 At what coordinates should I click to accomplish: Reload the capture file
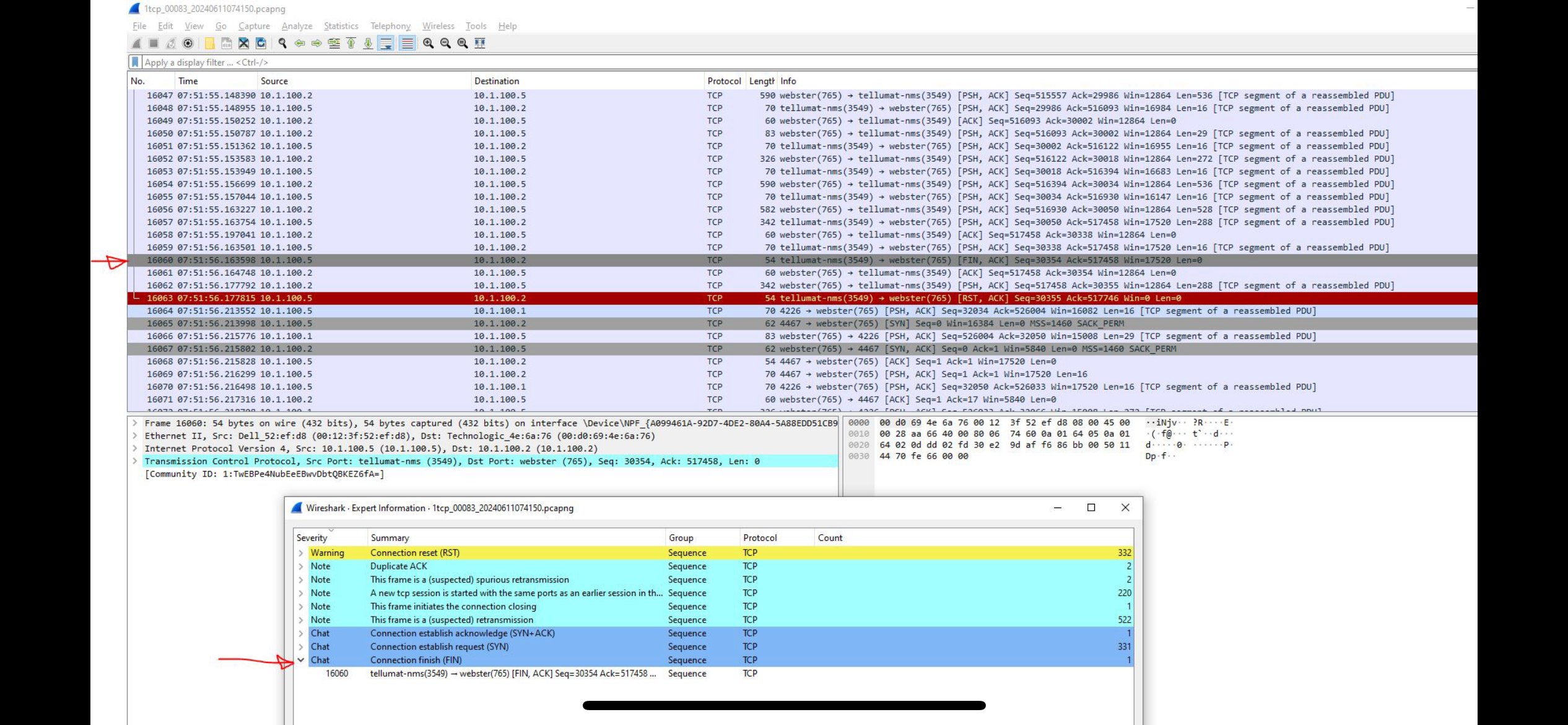[261, 43]
